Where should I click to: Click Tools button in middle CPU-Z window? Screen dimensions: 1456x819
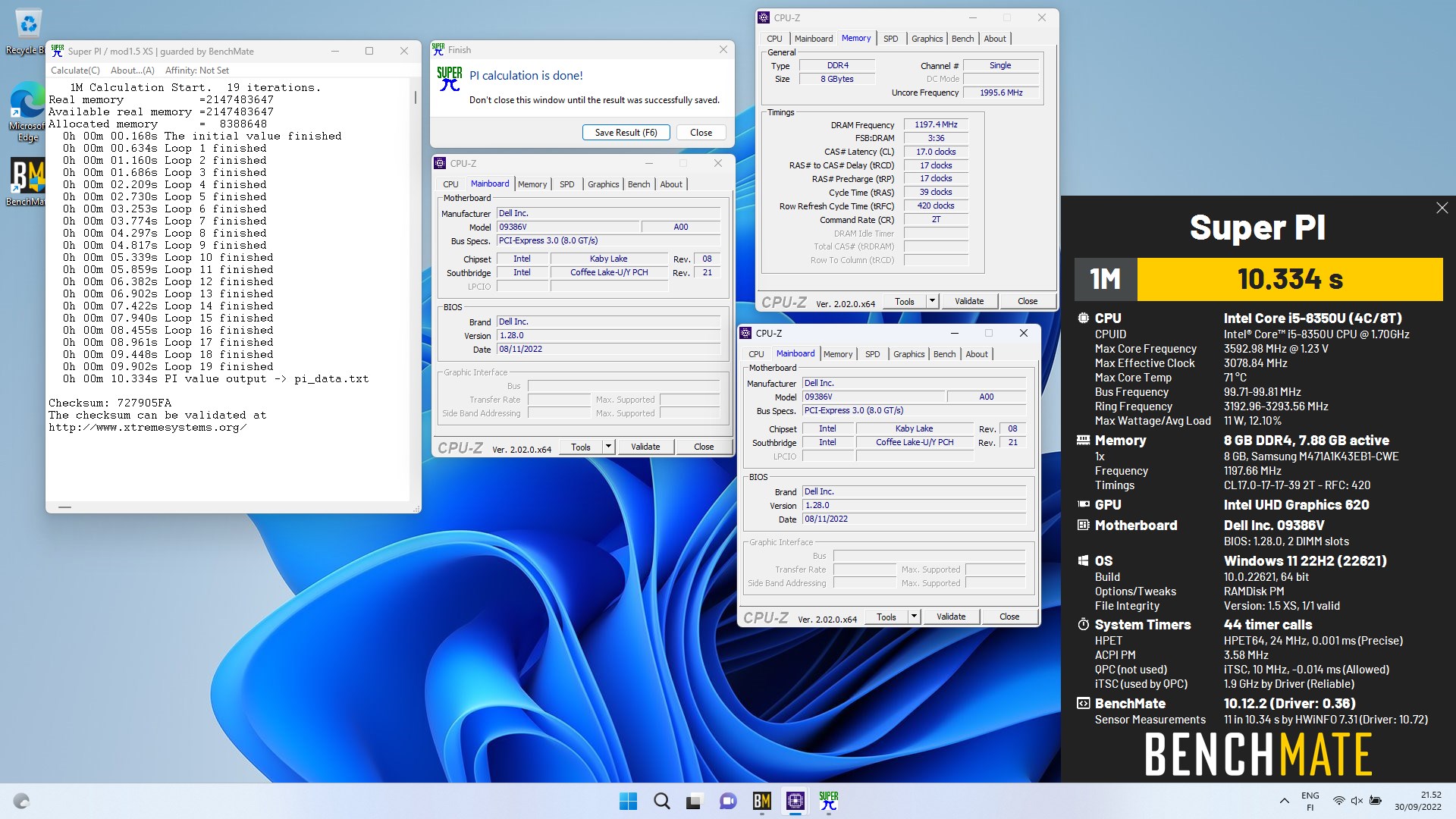581,447
